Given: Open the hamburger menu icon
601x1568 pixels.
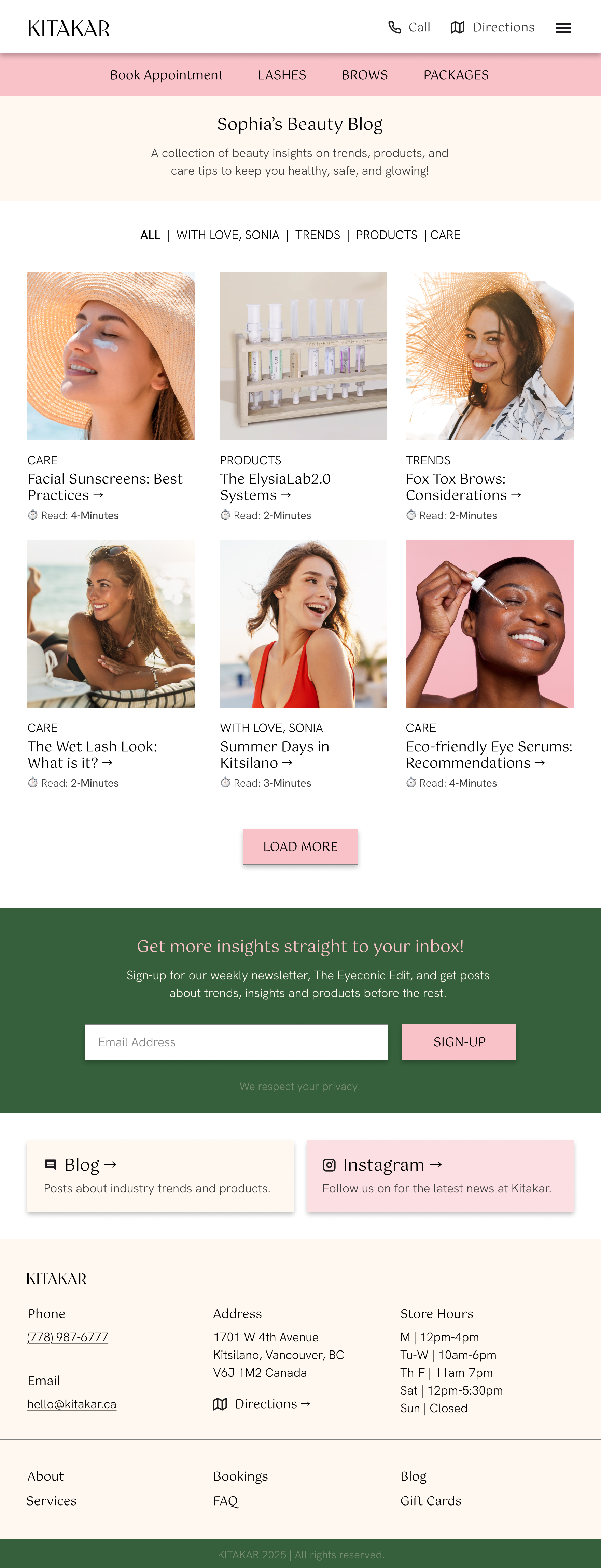Looking at the screenshot, I should coord(563,28).
